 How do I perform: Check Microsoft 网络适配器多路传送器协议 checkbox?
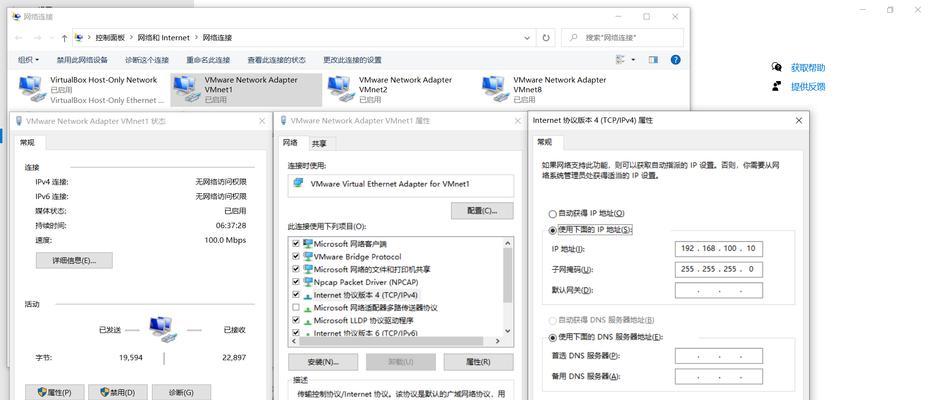click(x=296, y=308)
